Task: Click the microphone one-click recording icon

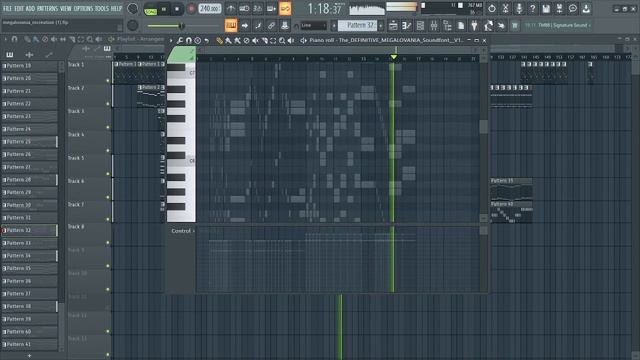Action: 519,8
